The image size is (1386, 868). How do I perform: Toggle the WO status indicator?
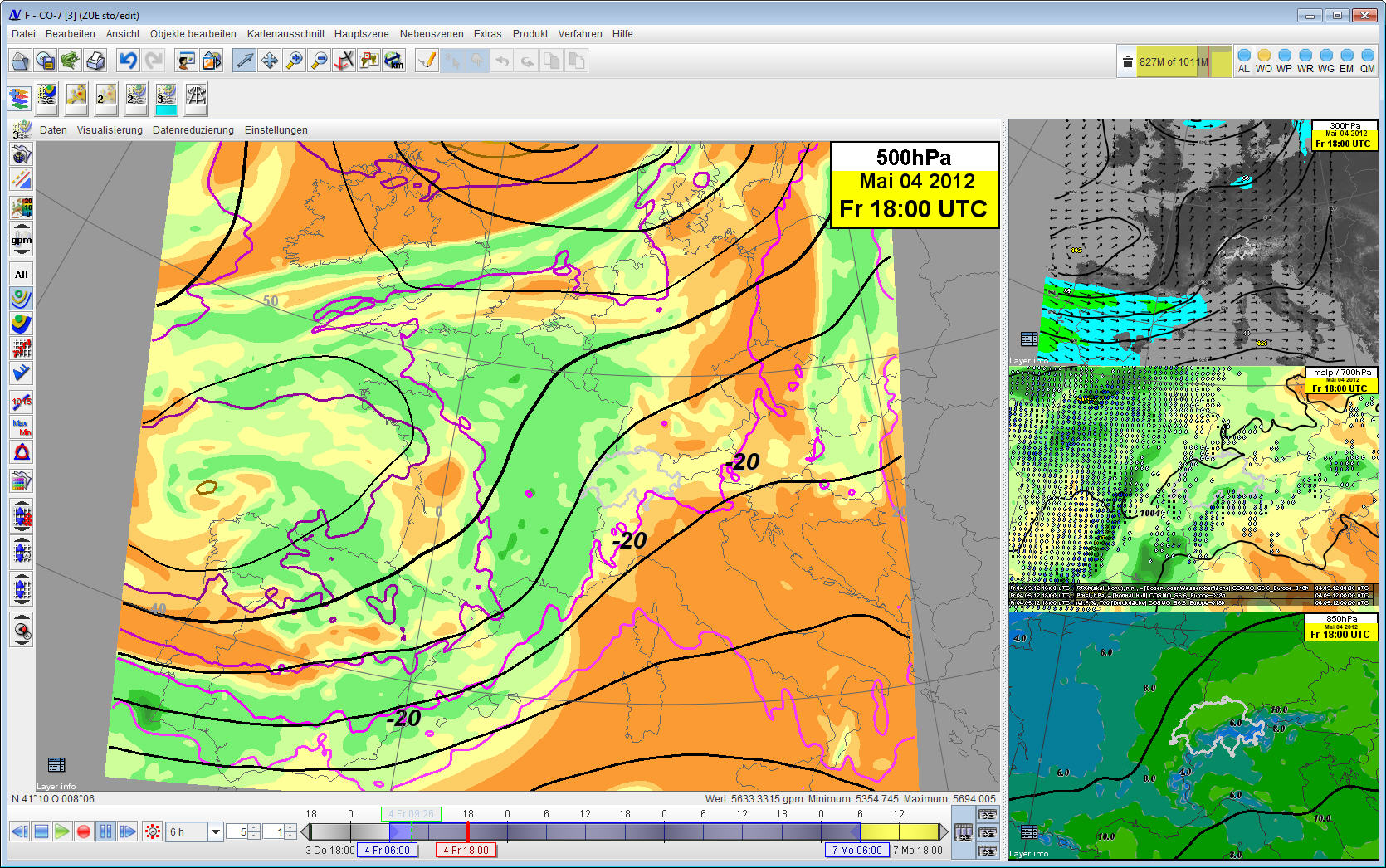point(1263,56)
